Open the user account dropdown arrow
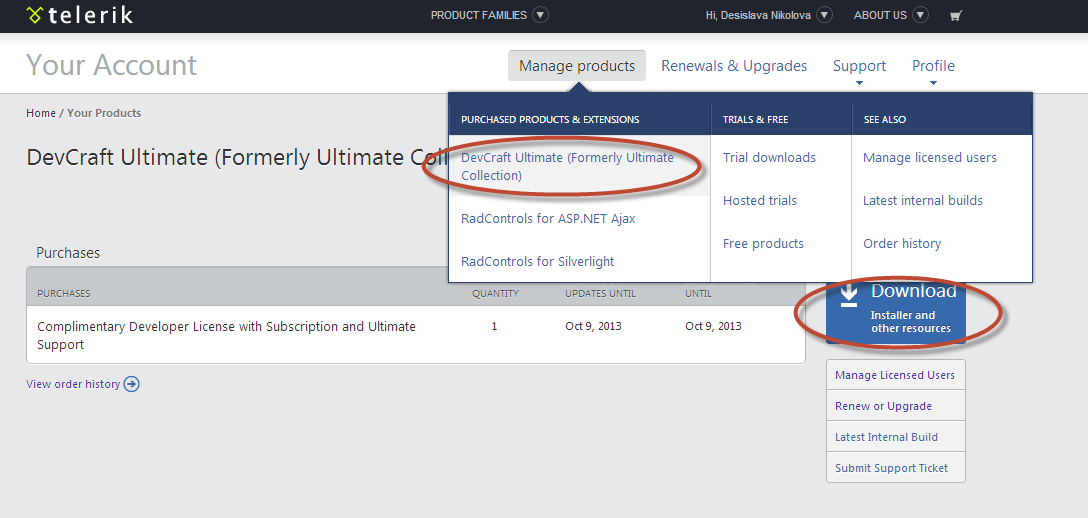The height and width of the screenshot is (518, 1088). (824, 15)
